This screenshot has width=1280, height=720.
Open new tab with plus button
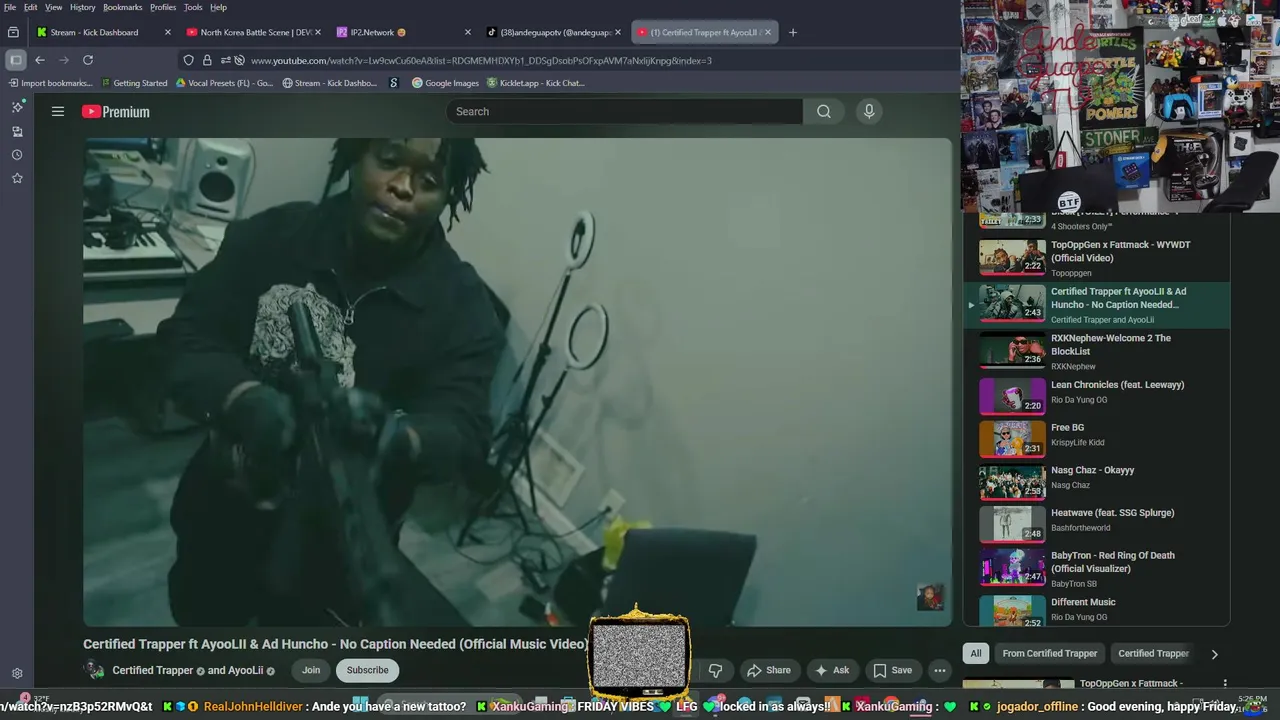[x=793, y=32]
